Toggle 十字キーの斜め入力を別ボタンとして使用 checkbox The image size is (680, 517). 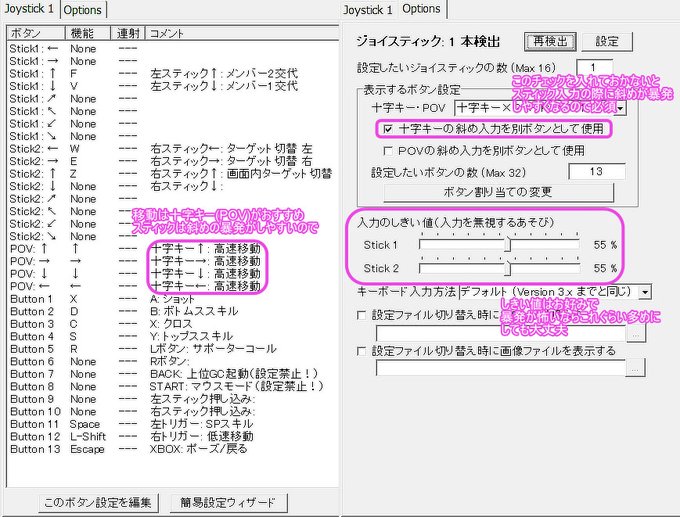[x=388, y=129]
